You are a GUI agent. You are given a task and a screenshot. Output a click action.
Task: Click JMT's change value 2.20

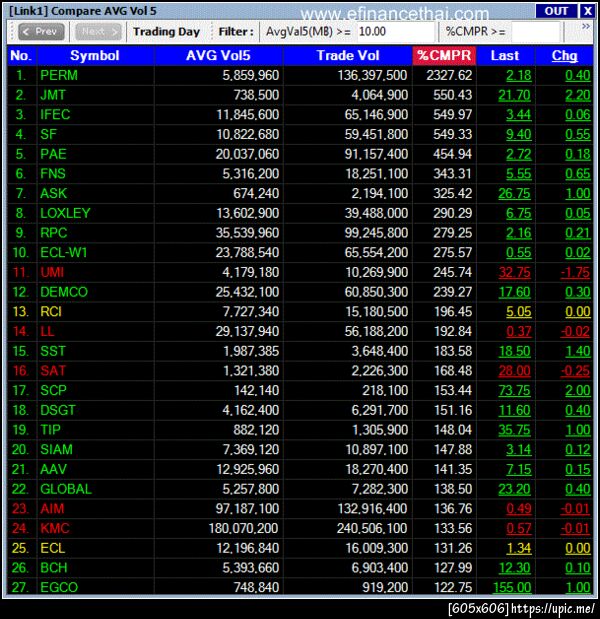click(578, 95)
